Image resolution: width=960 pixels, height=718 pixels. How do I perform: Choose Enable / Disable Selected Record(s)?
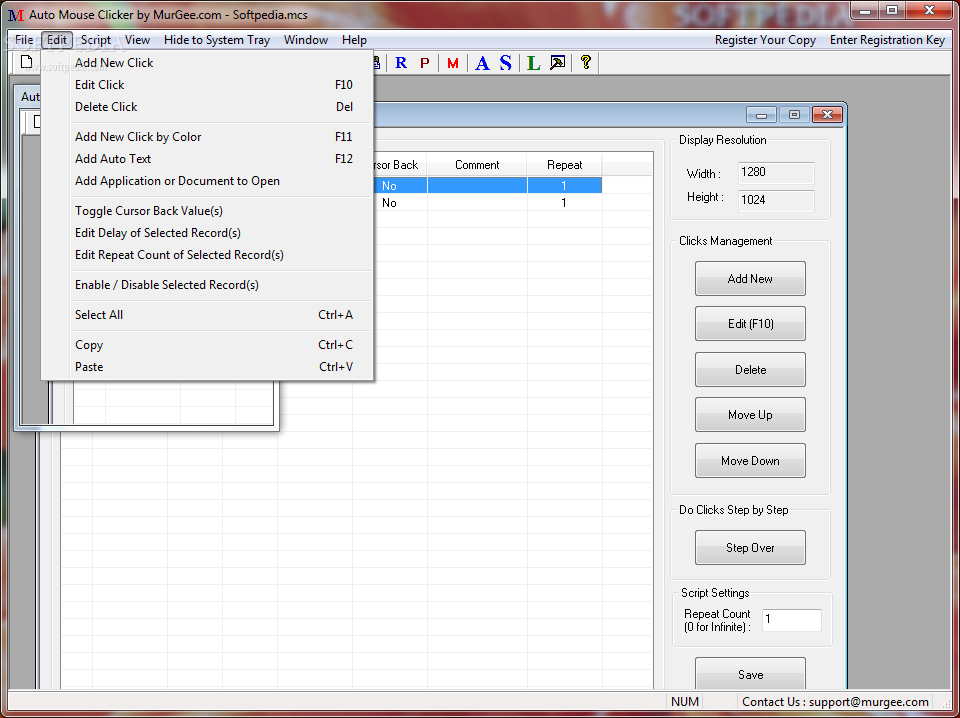coord(208,285)
